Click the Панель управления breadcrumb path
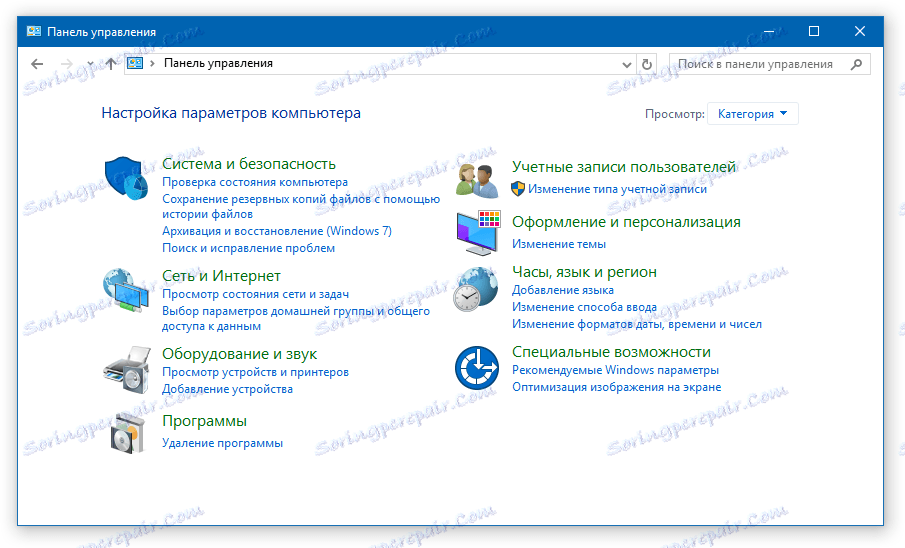Screen dimensions: 905x548 point(218,63)
